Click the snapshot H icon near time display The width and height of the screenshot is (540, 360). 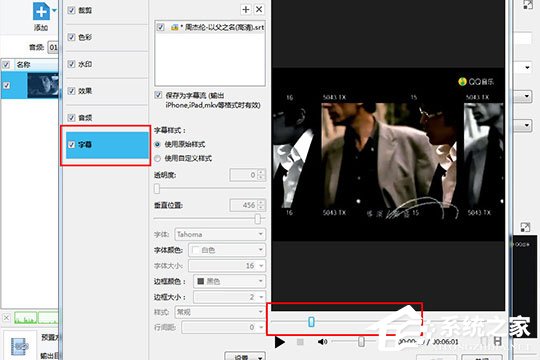[x=498, y=341]
